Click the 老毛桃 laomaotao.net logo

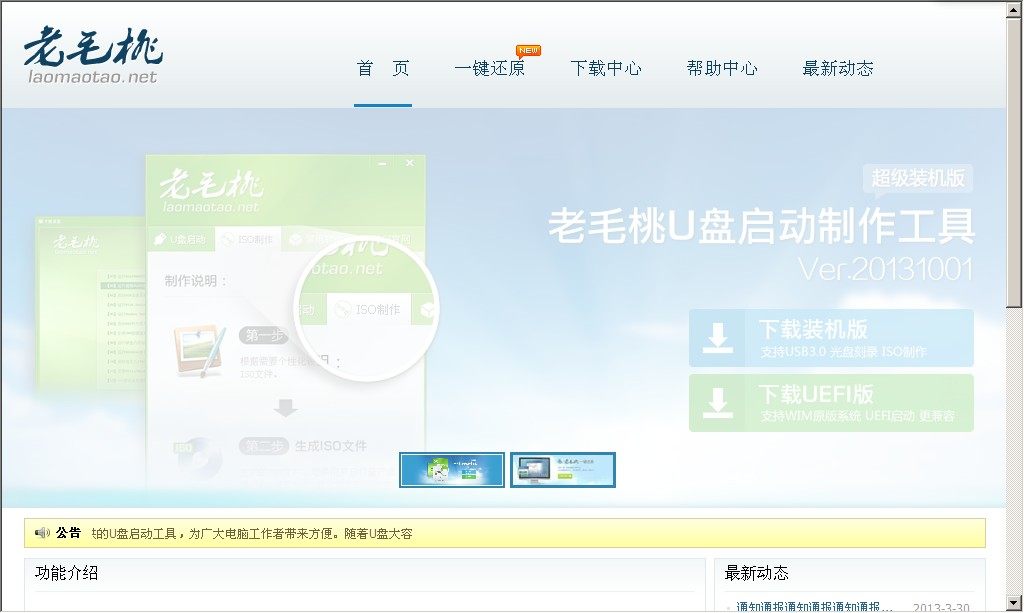point(92,55)
